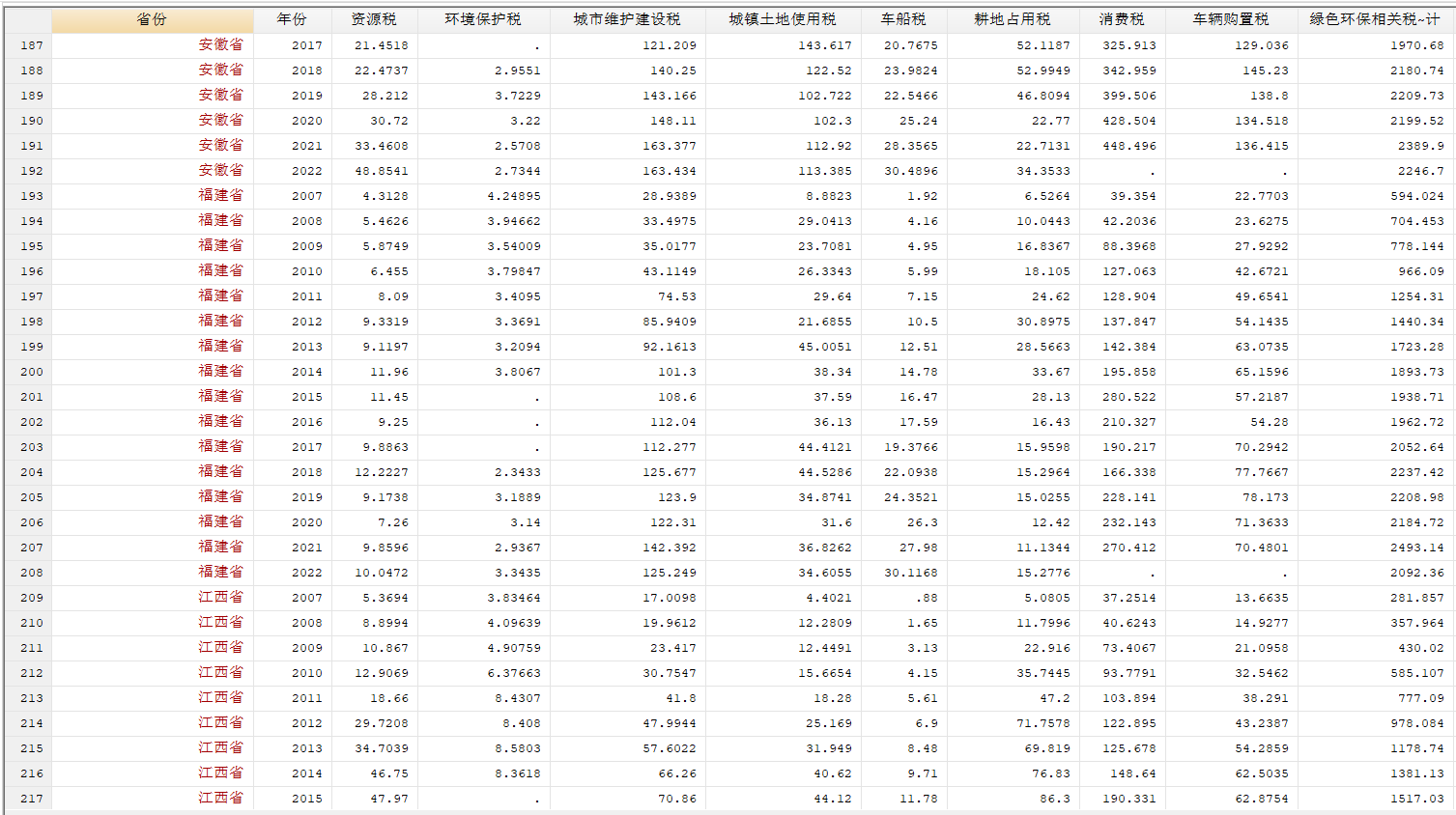The image size is (1456, 815).
Task: Click the 城市维护建设税 column header
Action: [627, 19]
